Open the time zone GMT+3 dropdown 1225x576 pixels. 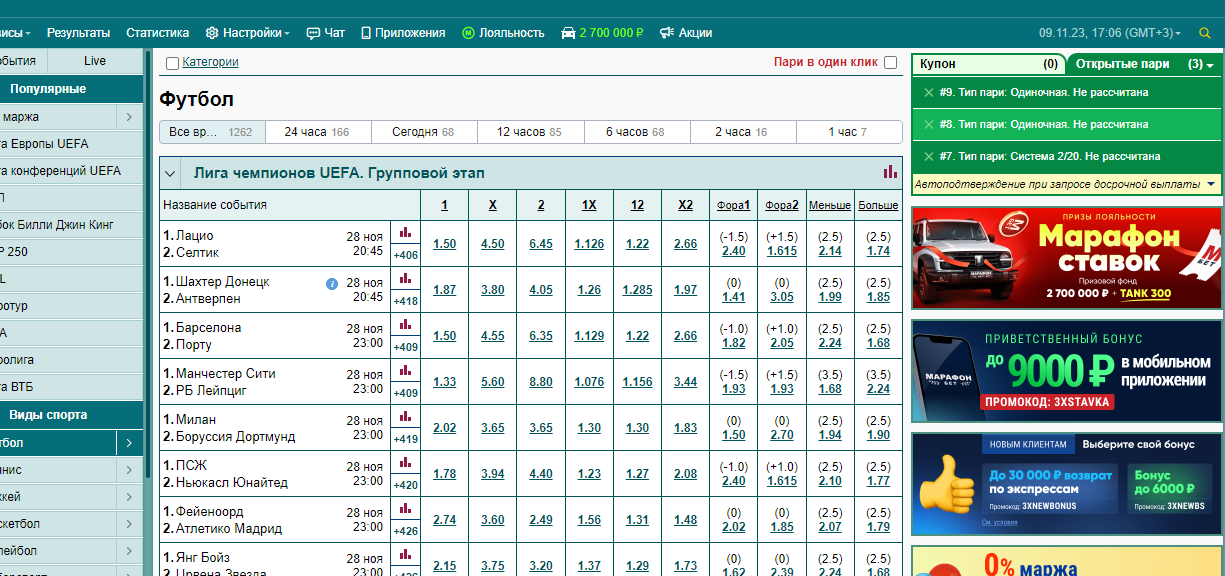(x=1110, y=33)
